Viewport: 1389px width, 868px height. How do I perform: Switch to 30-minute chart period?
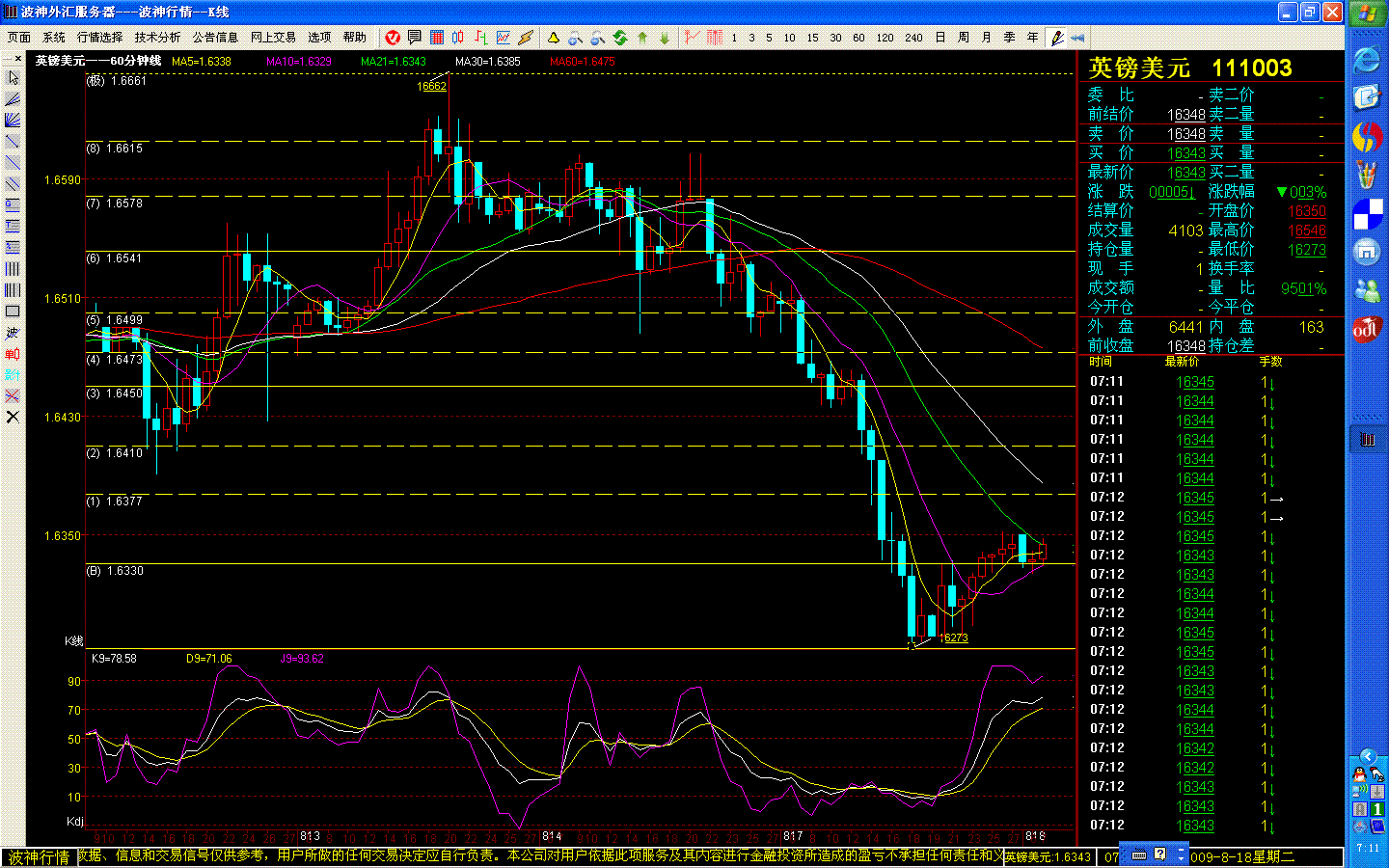tap(835, 38)
